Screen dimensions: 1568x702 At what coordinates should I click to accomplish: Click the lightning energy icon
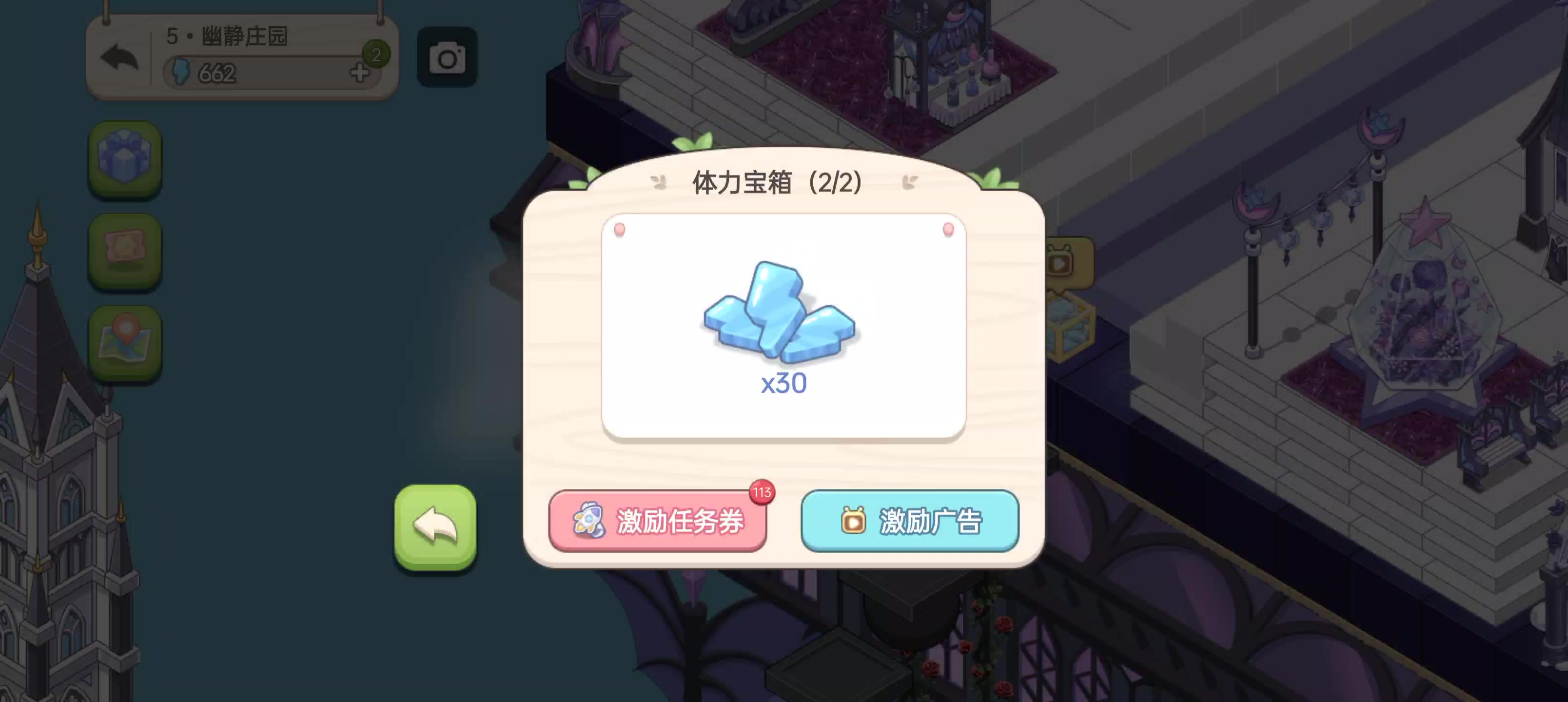pyautogui.click(x=181, y=72)
